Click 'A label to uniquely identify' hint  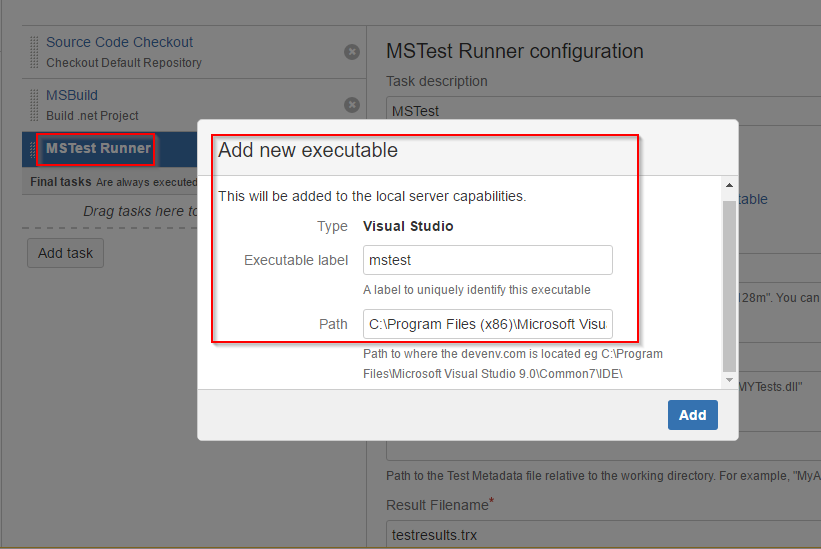(476, 290)
